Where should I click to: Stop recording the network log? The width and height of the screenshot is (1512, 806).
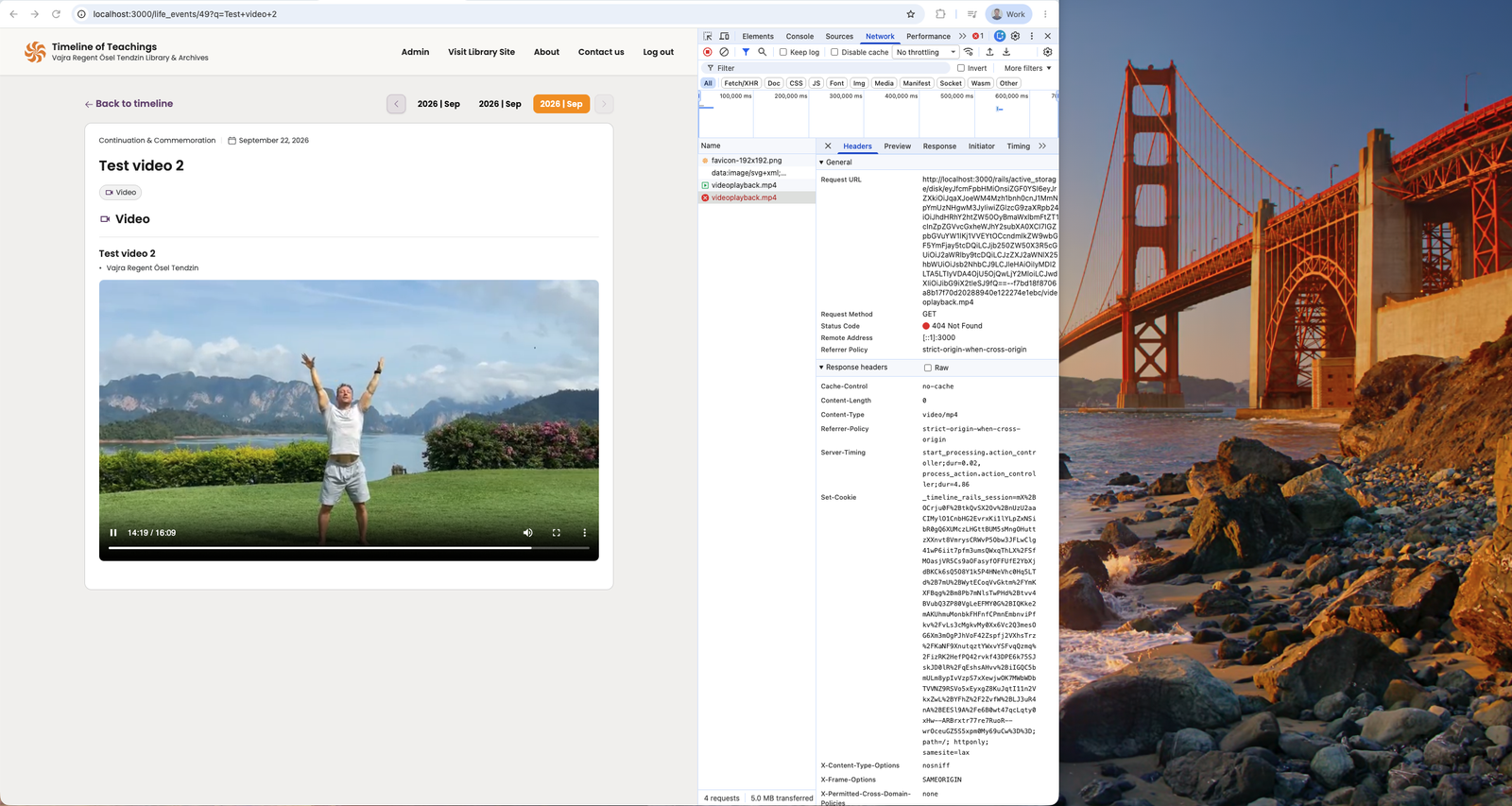708,52
